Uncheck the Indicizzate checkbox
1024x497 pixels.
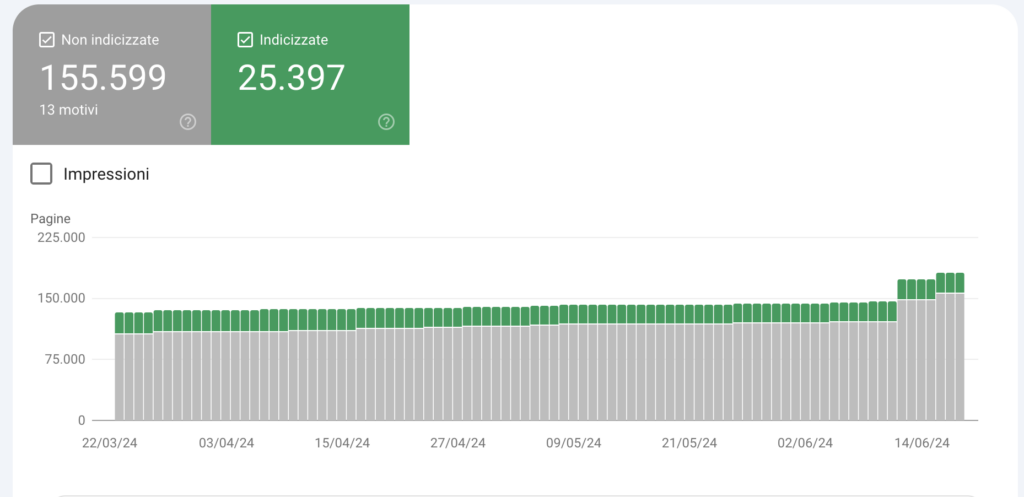pyautogui.click(x=245, y=40)
